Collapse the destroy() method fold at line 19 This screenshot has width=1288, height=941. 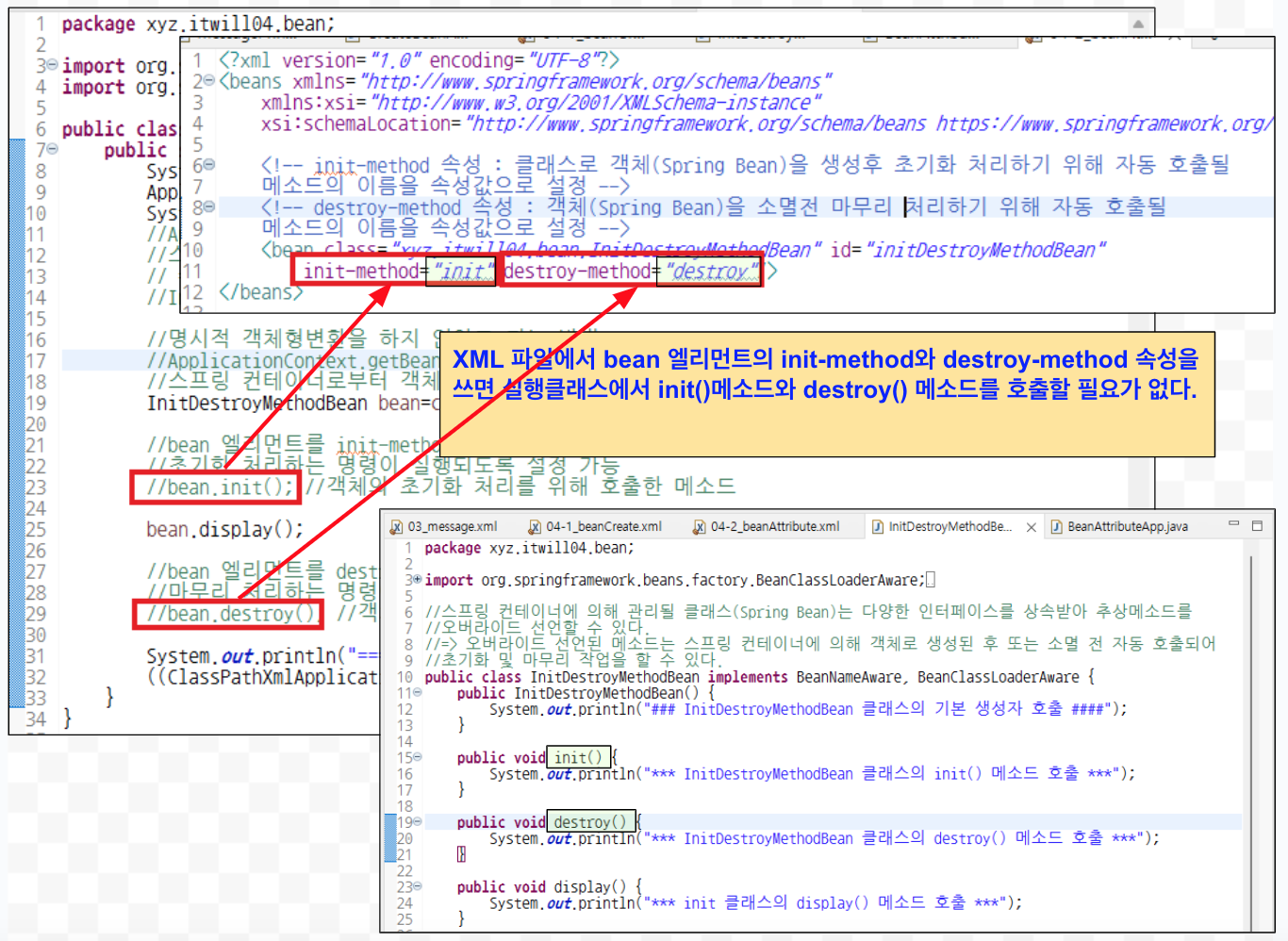coord(417,822)
